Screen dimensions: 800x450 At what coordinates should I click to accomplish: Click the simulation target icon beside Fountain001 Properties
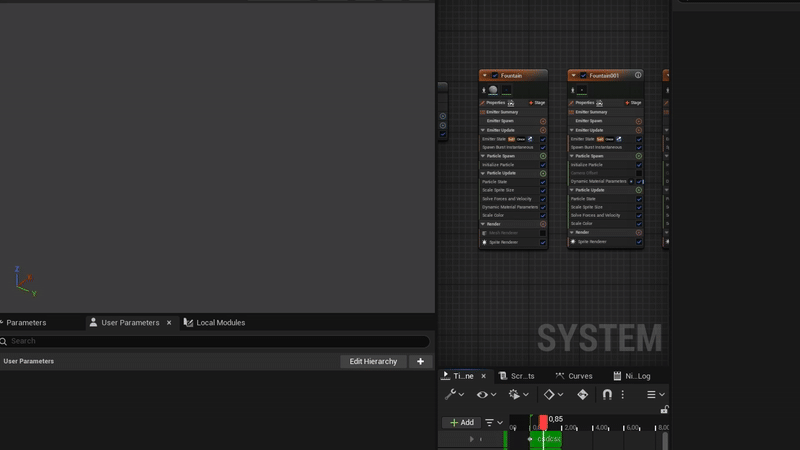[599, 103]
